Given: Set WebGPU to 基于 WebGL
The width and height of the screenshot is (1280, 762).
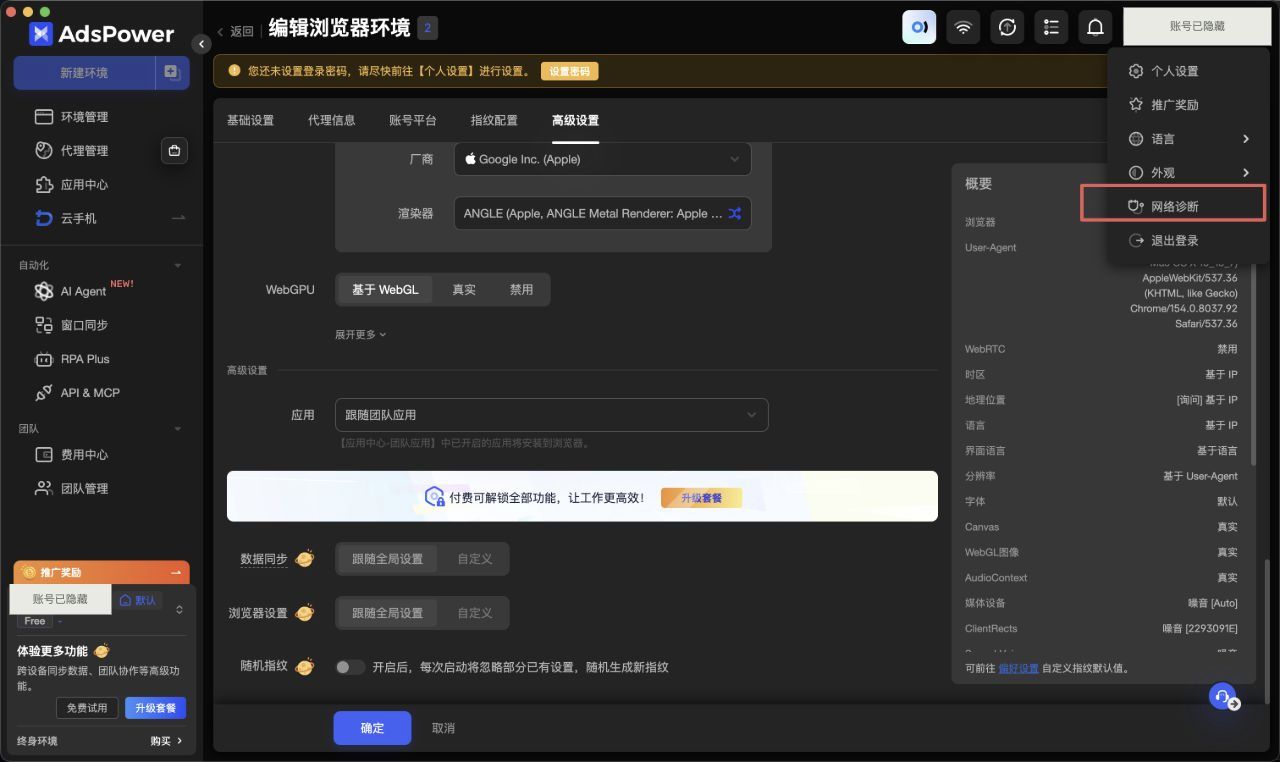Looking at the screenshot, I should [385, 290].
